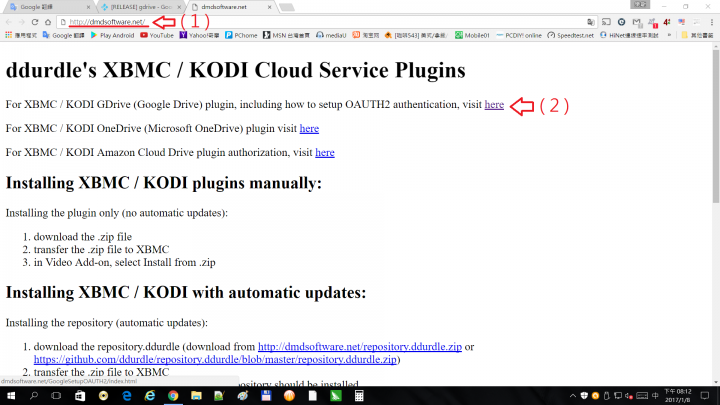This screenshot has height=405, width=720.
Task: Open the dmdsoftware.net repository.ddurdle.zip link
Action: (360, 347)
